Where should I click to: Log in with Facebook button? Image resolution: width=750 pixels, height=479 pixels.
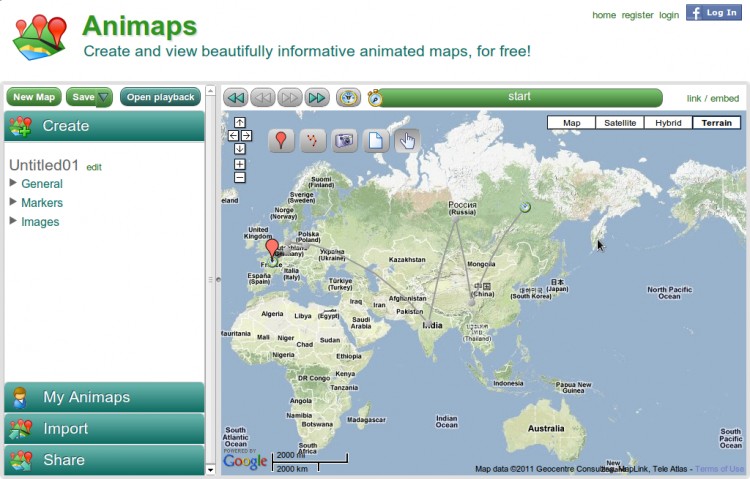[714, 13]
